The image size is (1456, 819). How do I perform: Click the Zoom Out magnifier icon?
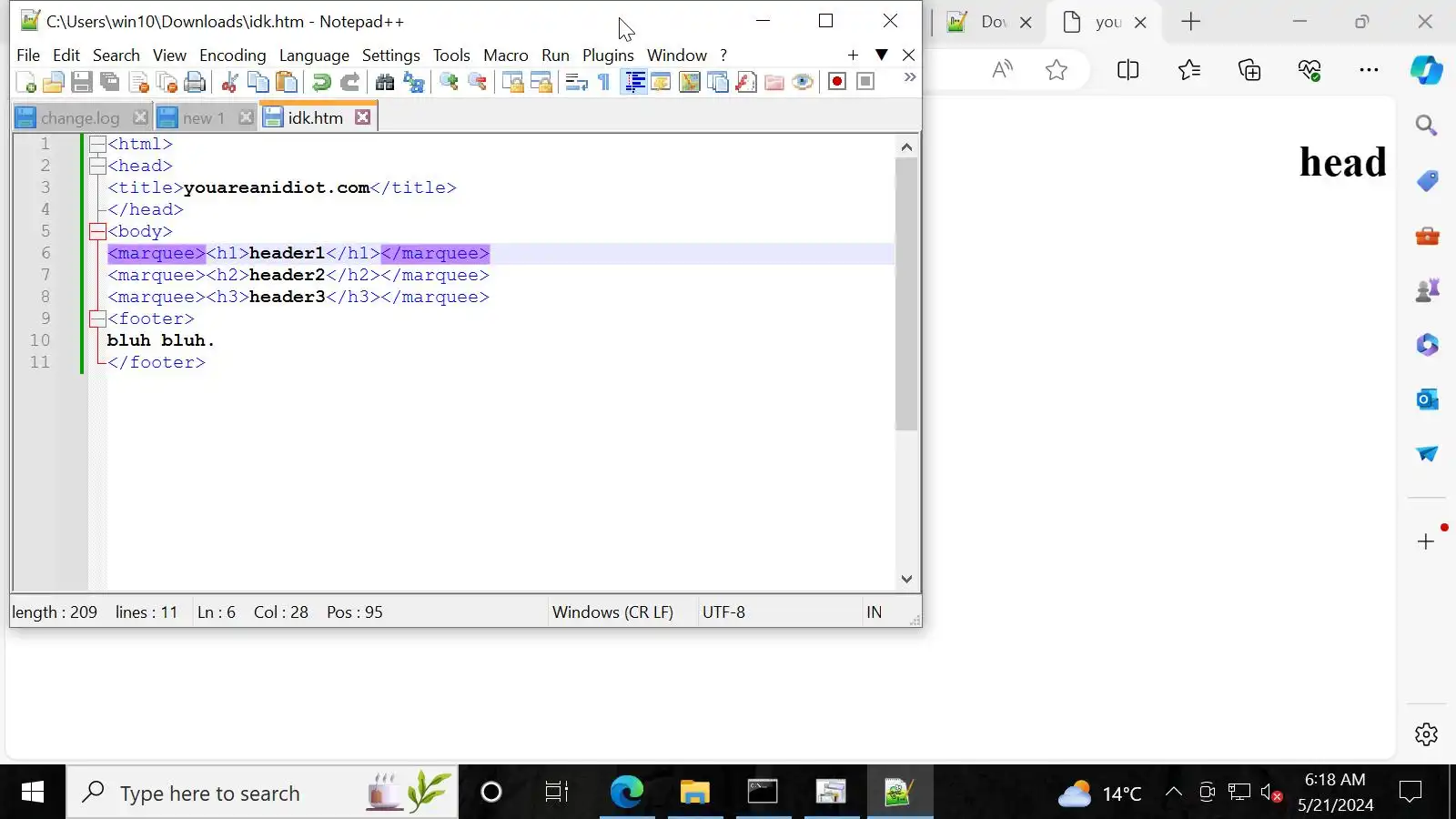[x=478, y=82]
